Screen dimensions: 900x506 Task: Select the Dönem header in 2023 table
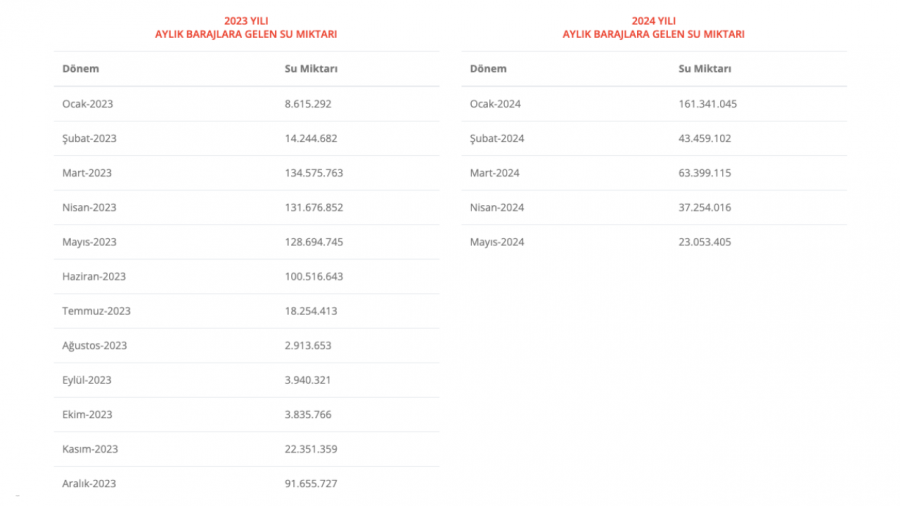pos(80,69)
